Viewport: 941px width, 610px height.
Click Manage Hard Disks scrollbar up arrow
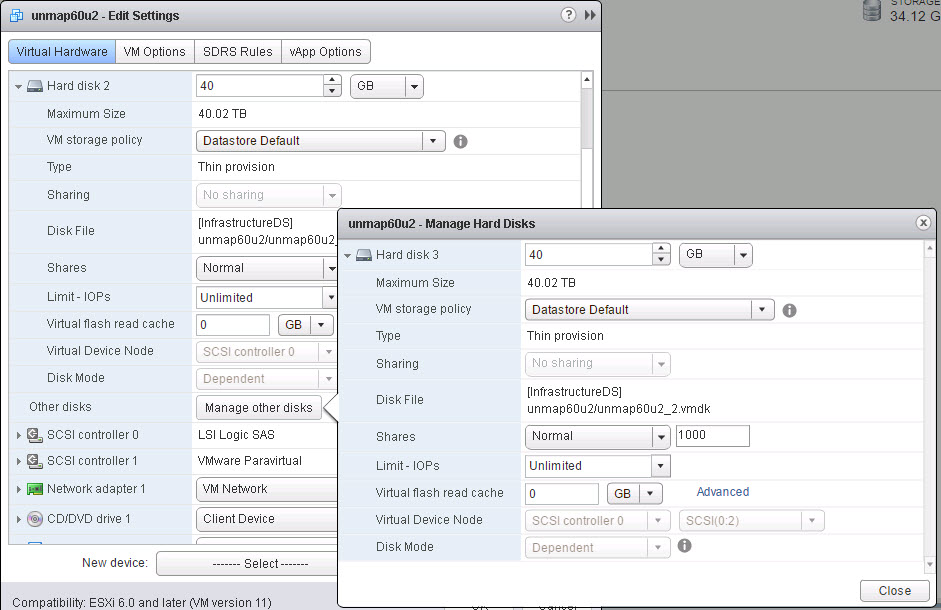coord(929,247)
